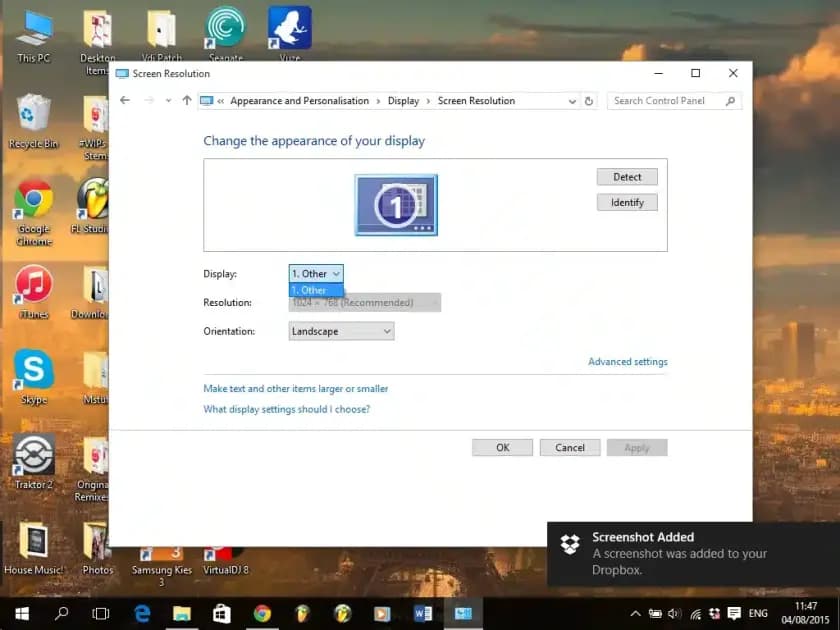
Task: Open Windows Store from taskbar
Action: tap(221, 613)
